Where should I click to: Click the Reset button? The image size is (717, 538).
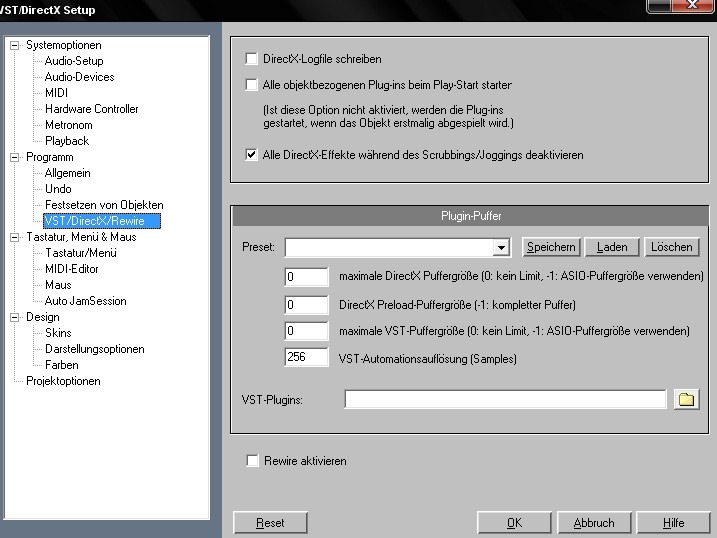point(270,522)
